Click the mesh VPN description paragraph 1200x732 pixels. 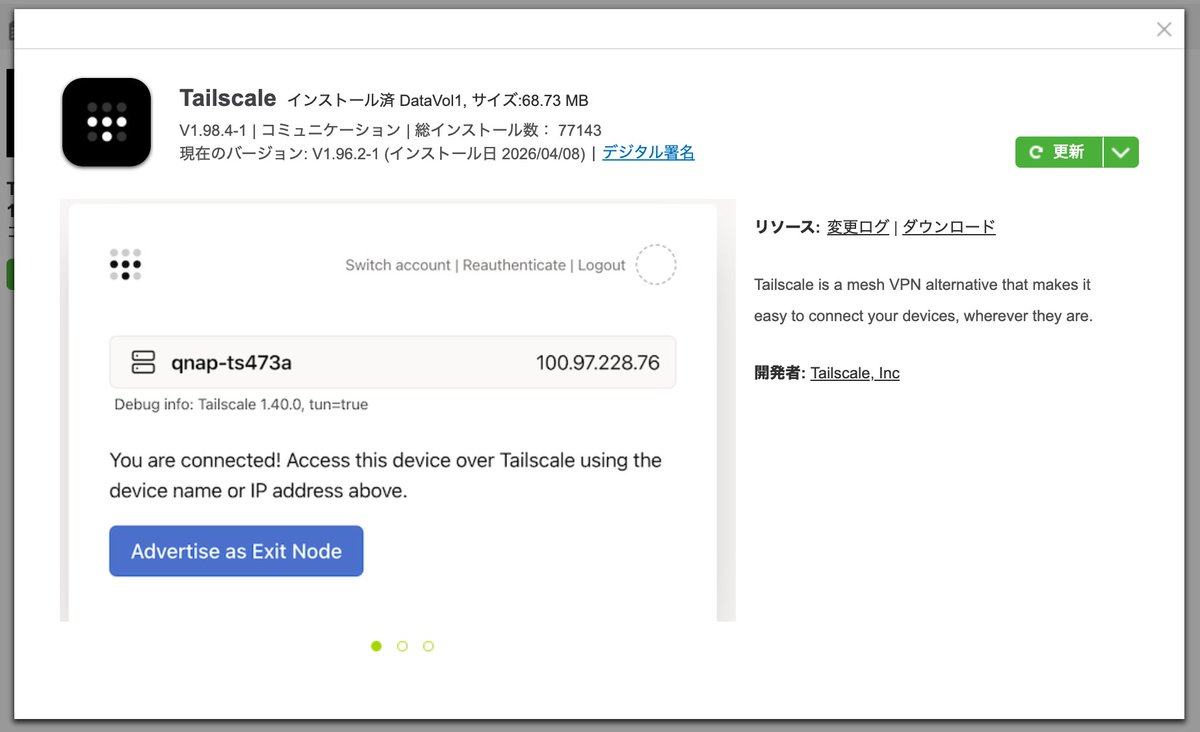coord(923,300)
